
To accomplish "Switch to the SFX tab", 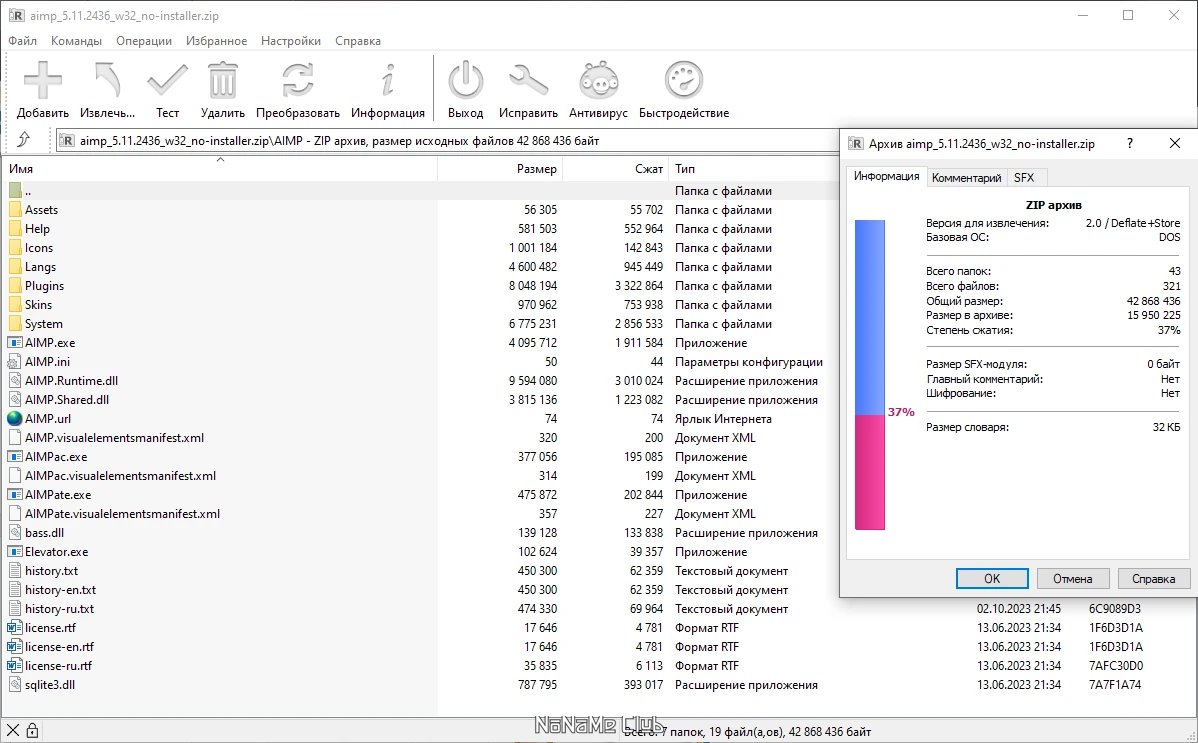I will [1024, 177].
